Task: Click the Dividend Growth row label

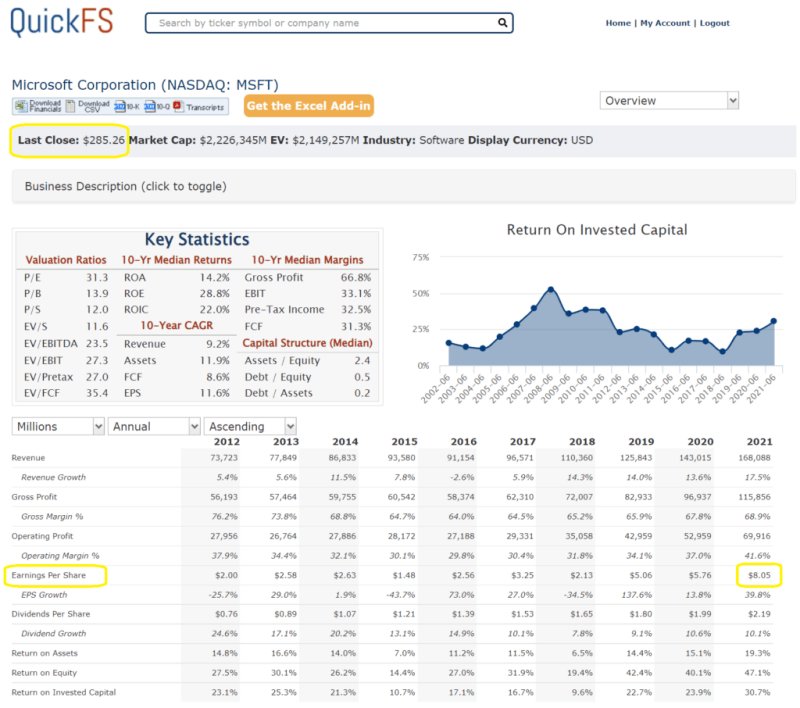Action: [54, 634]
